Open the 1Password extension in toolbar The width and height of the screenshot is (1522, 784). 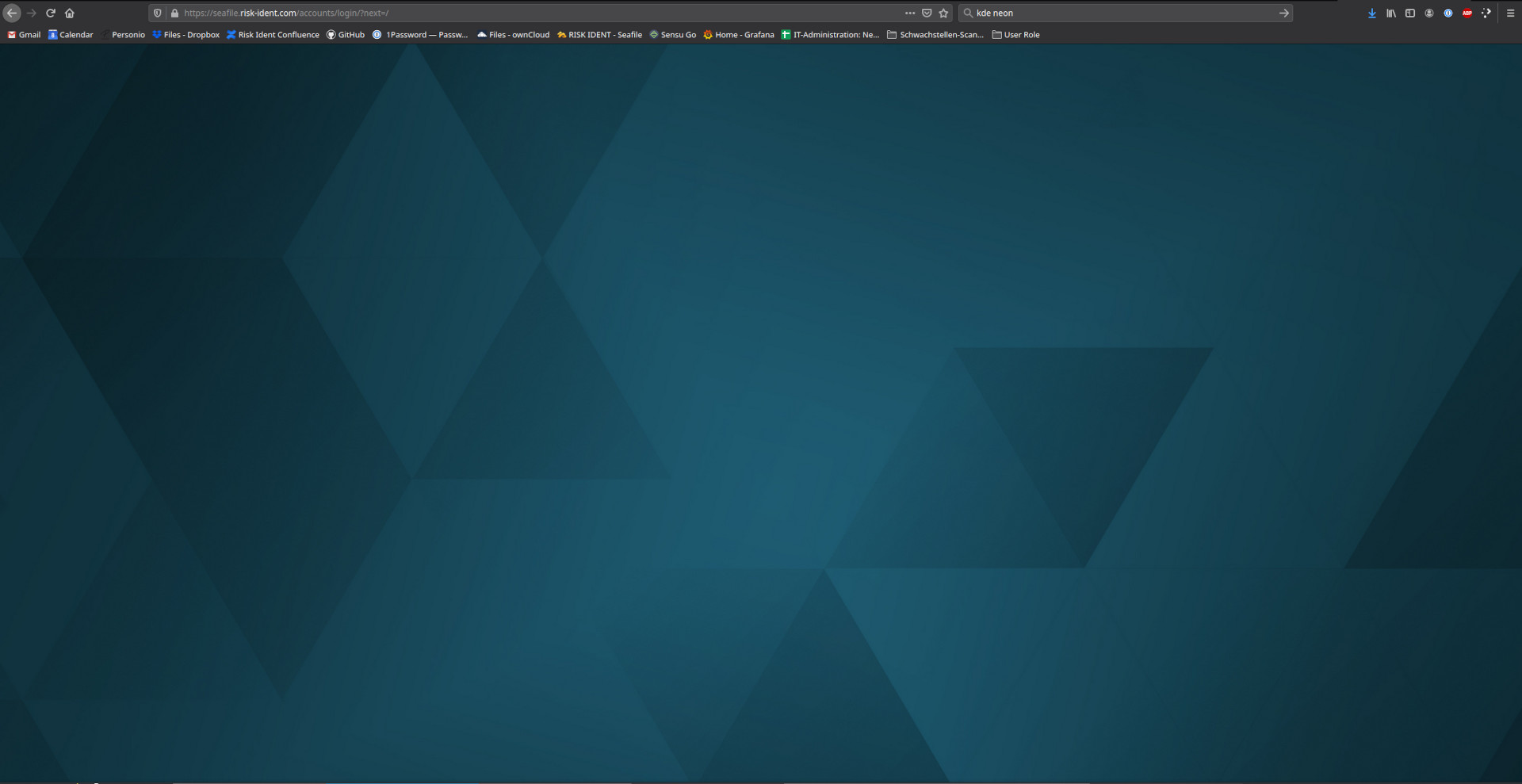[x=1448, y=13]
